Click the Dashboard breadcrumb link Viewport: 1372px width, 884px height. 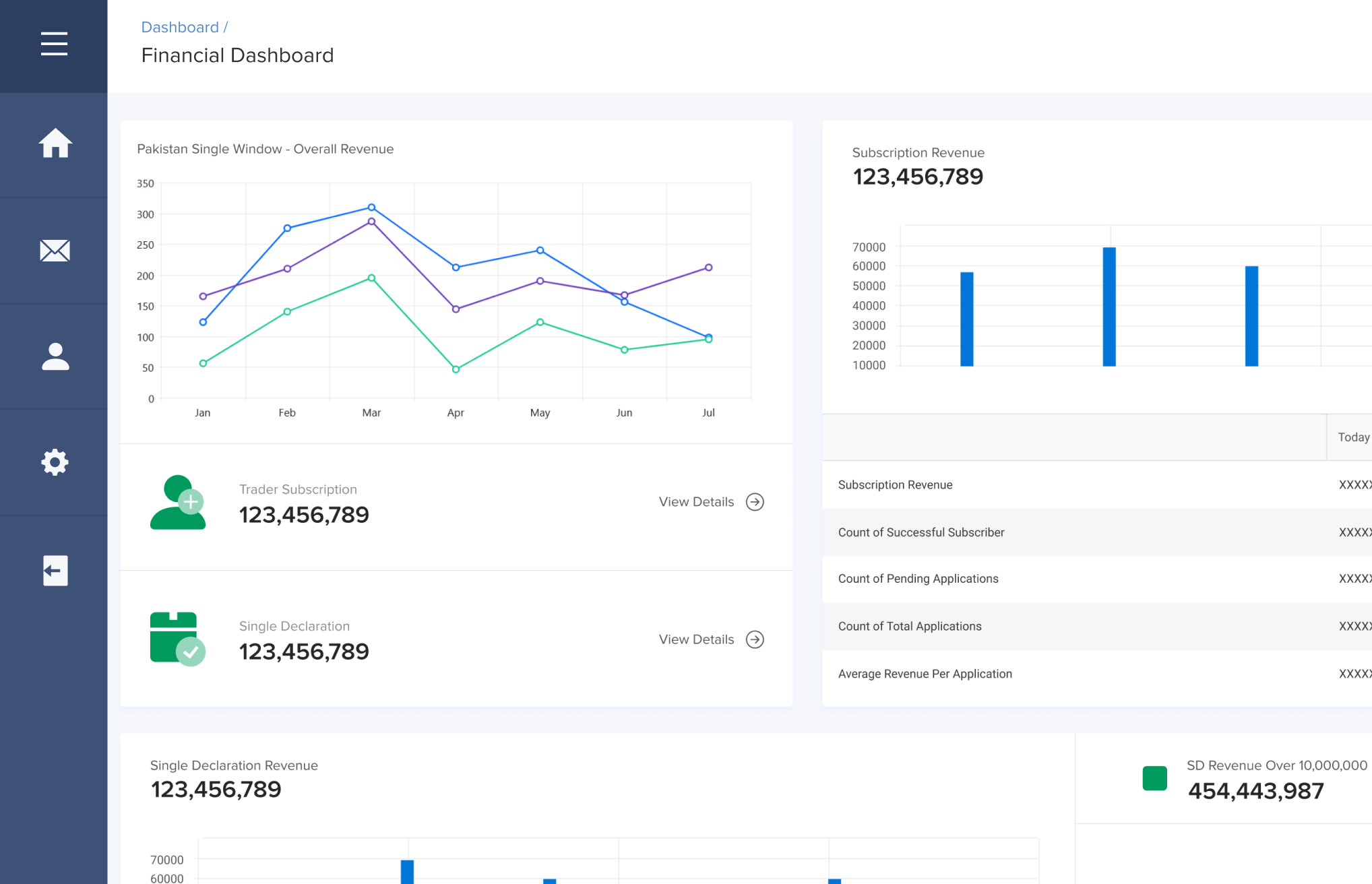[180, 27]
